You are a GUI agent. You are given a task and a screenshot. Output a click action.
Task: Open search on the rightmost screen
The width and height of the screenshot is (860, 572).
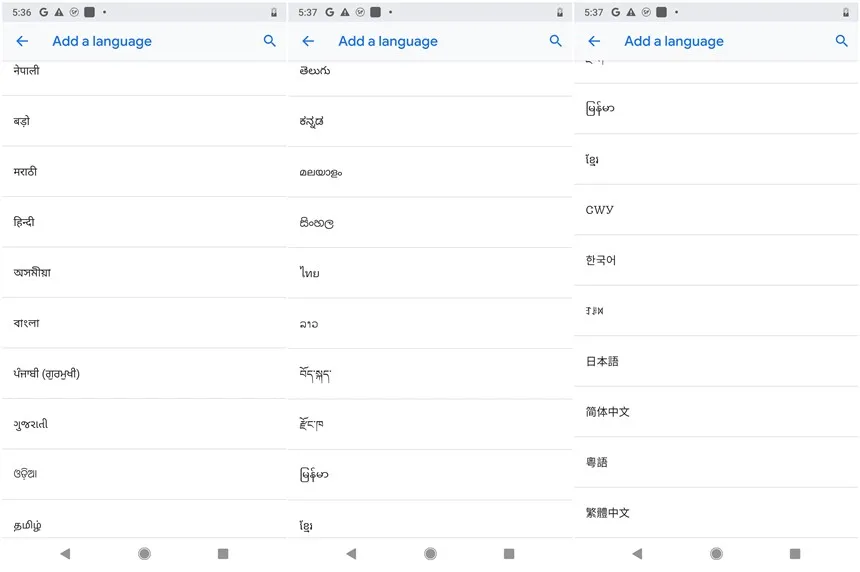[x=841, y=41]
